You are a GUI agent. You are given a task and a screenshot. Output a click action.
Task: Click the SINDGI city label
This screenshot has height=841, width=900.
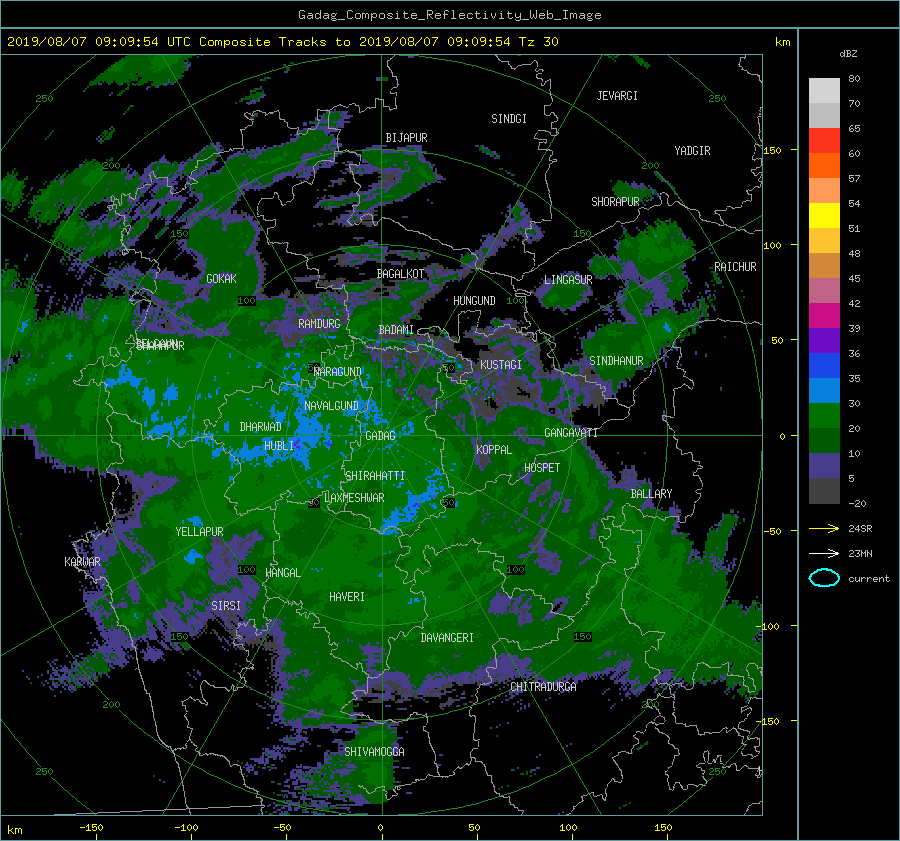point(509,119)
